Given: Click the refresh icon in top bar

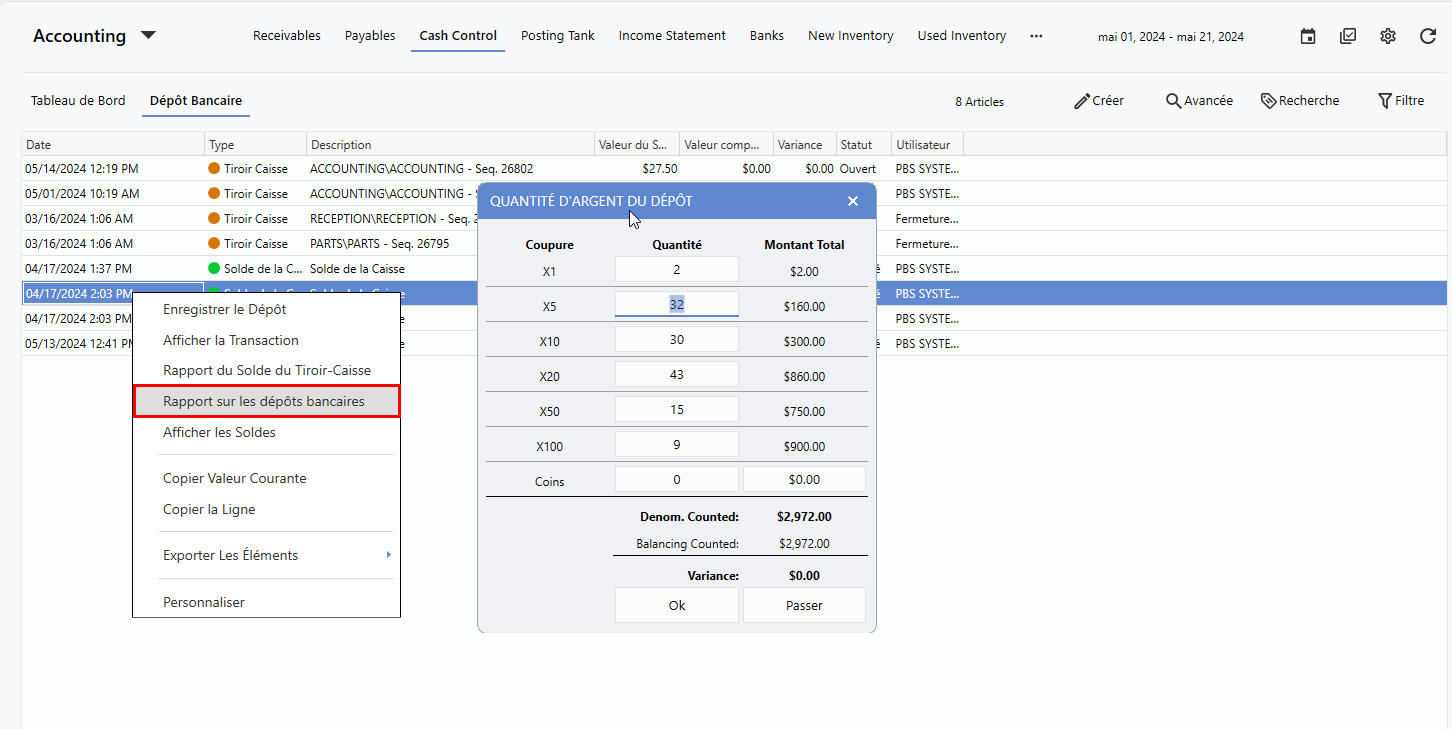Looking at the screenshot, I should pos(1428,36).
